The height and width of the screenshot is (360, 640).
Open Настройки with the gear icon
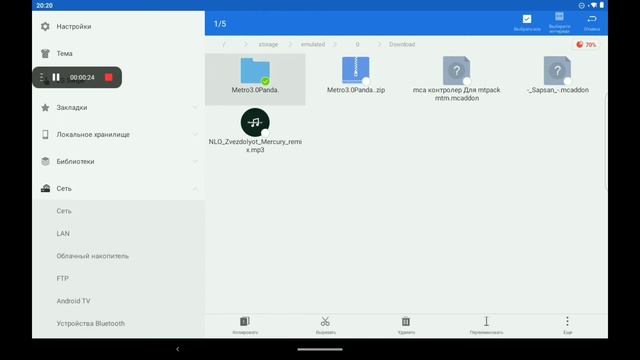45,27
